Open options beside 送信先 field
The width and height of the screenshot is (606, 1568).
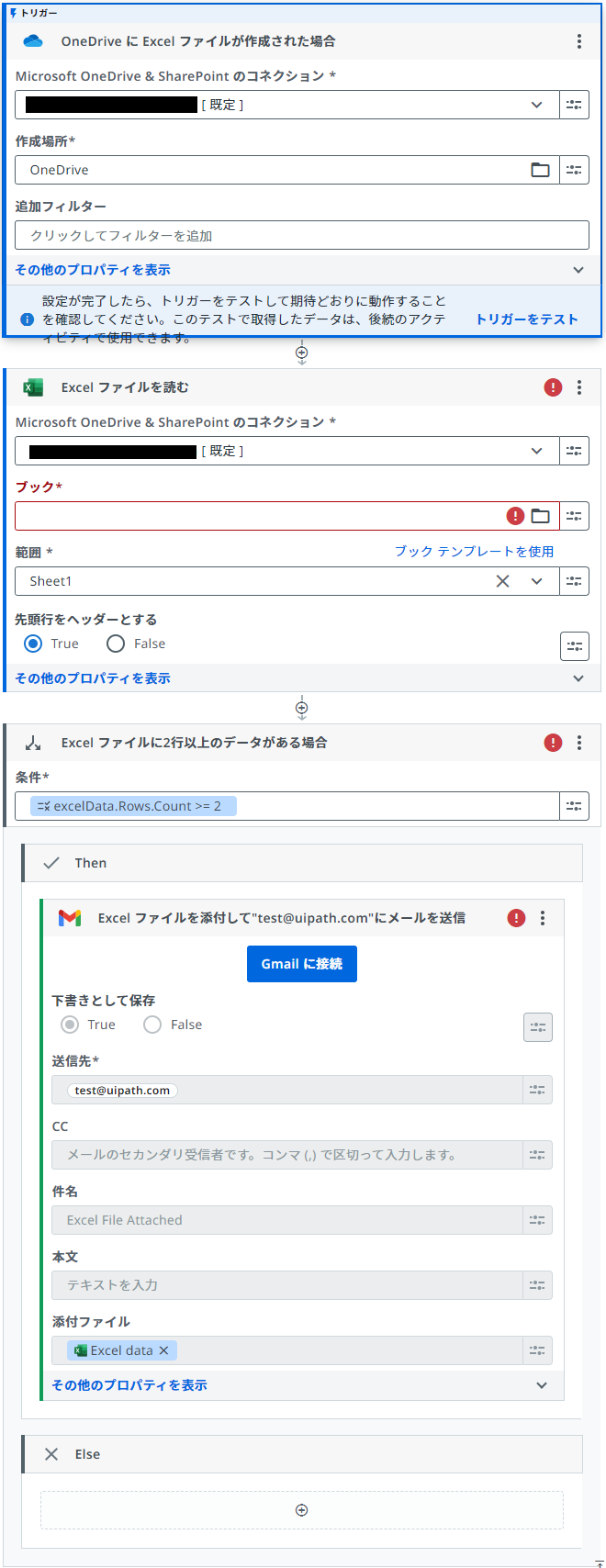pyautogui.click(x=538, y=1090)
